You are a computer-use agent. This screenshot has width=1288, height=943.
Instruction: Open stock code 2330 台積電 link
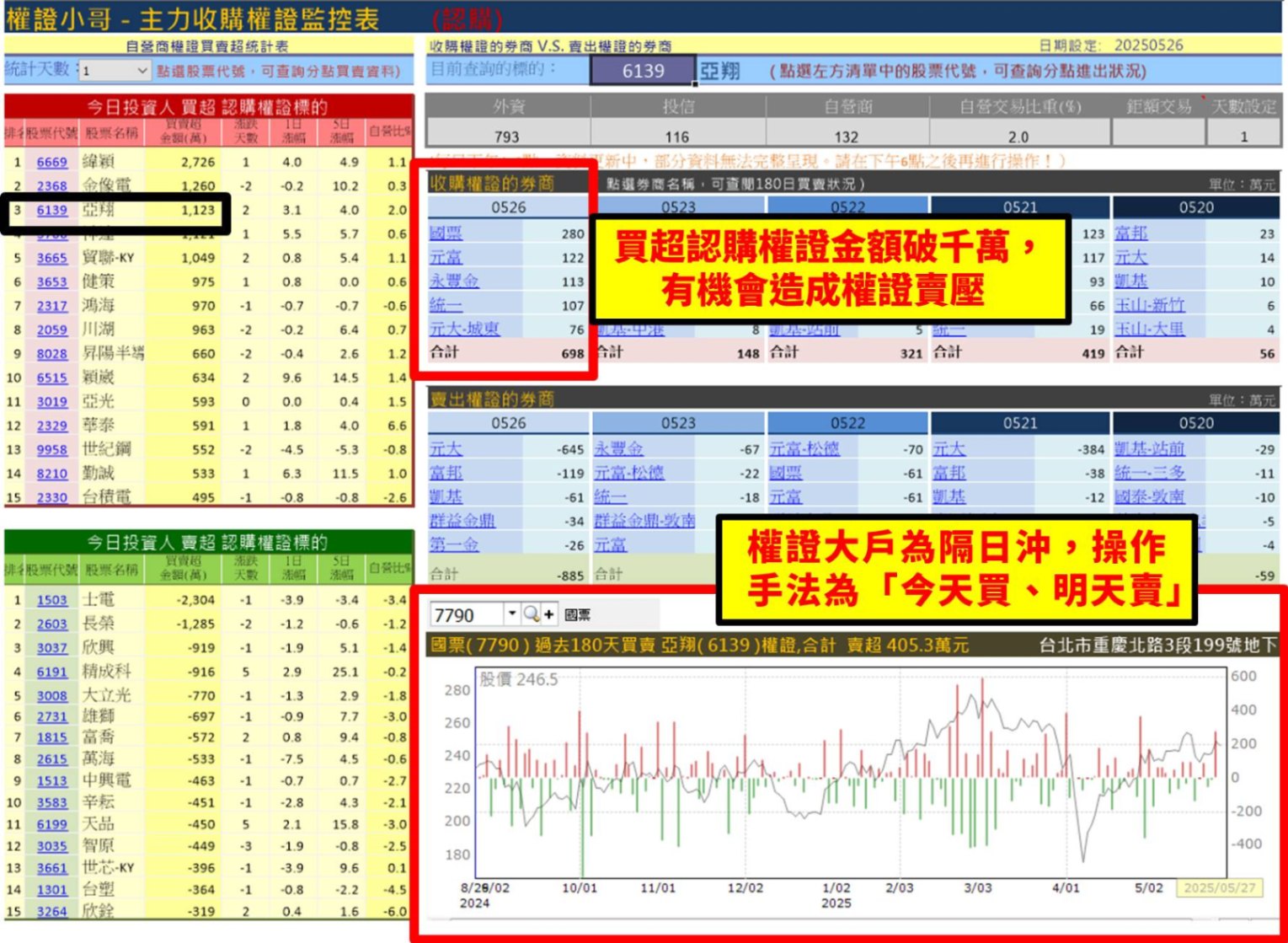[51, 497]
